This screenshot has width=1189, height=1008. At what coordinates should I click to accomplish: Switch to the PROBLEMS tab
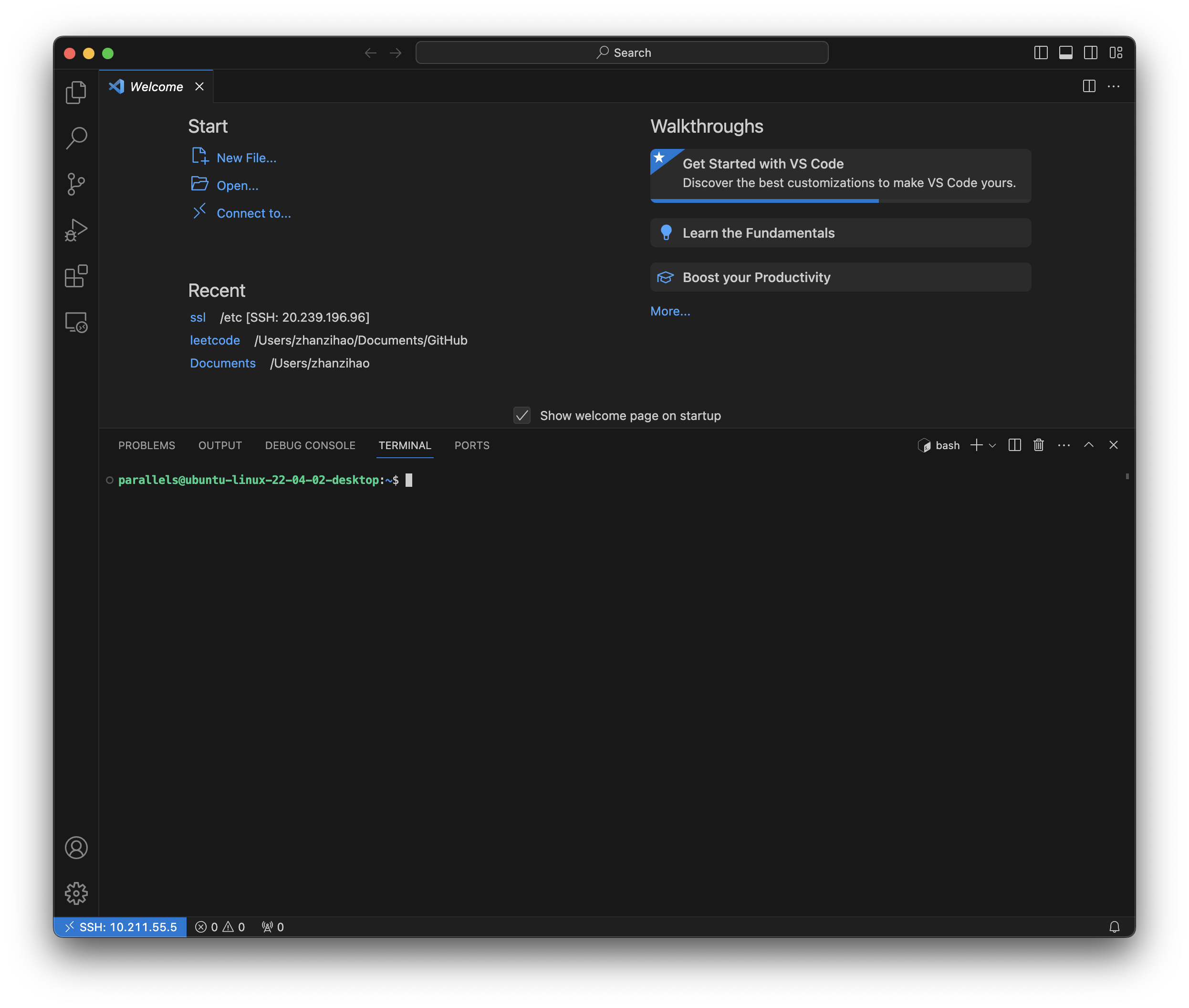(147, 446)
